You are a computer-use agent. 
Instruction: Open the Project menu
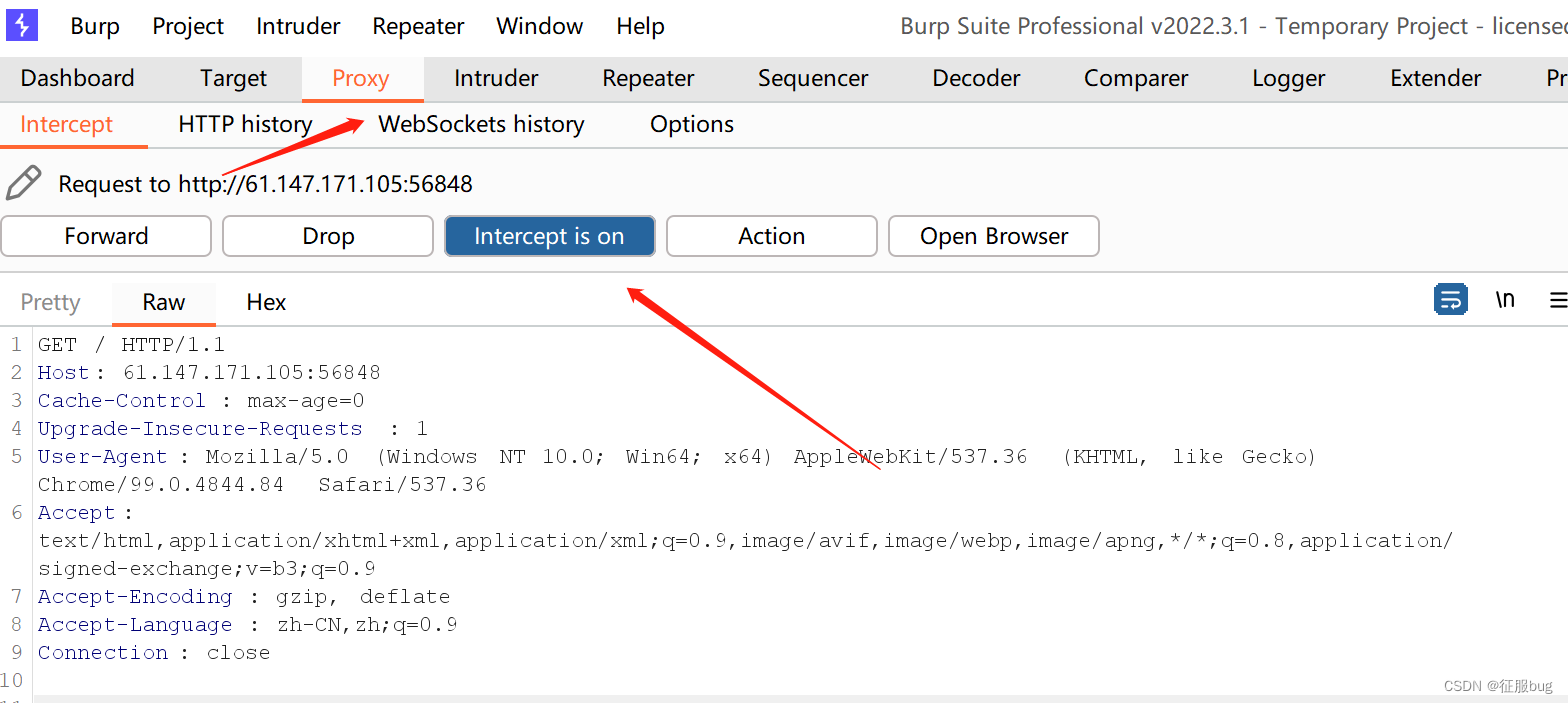coord(188,26)
